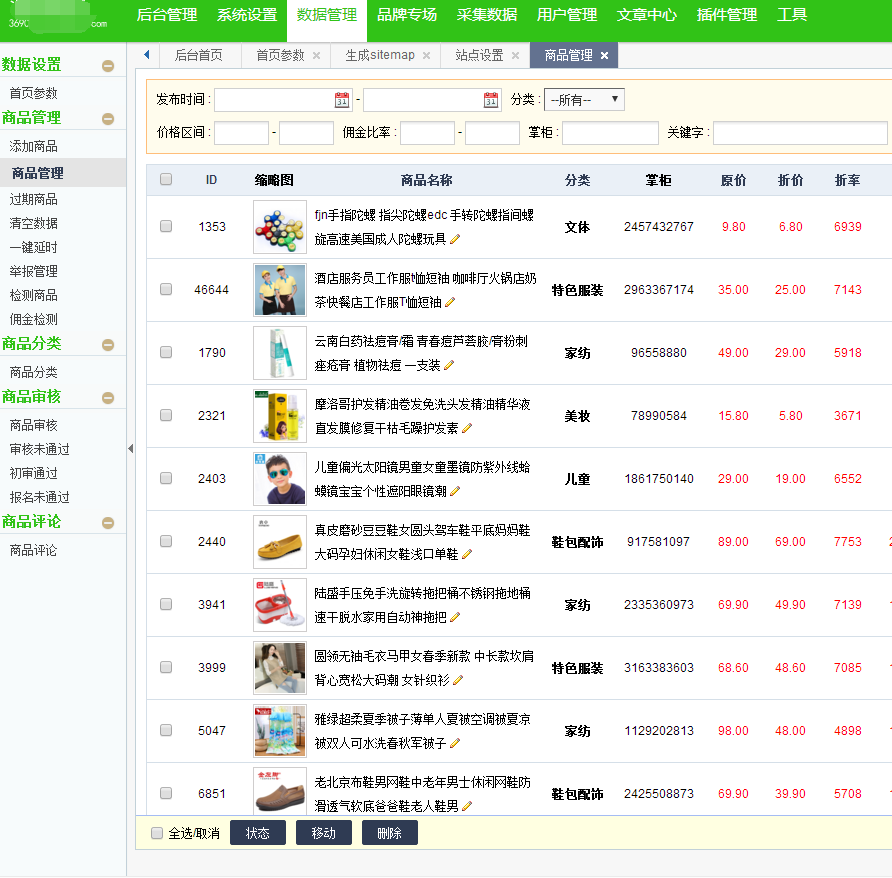Collapse the 商品评论 sidebar section
Viewport: 892px width, 878px height.
click(x=108, y=521)
